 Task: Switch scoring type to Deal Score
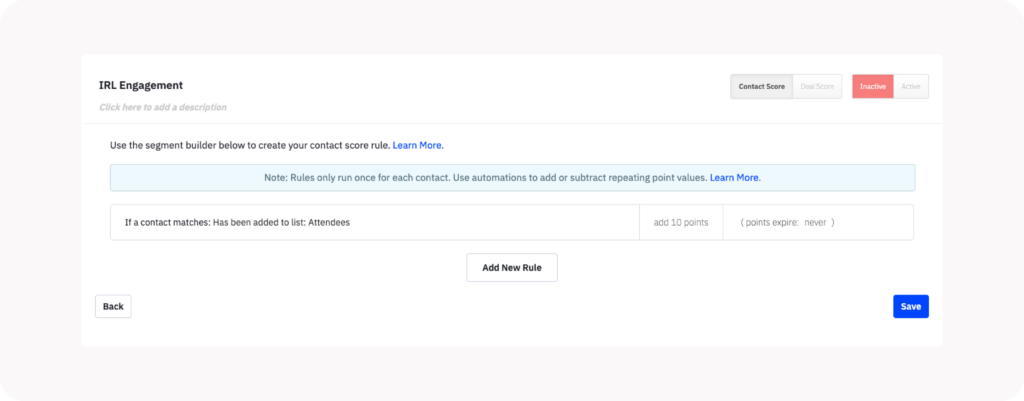click(x=817, y=86)
